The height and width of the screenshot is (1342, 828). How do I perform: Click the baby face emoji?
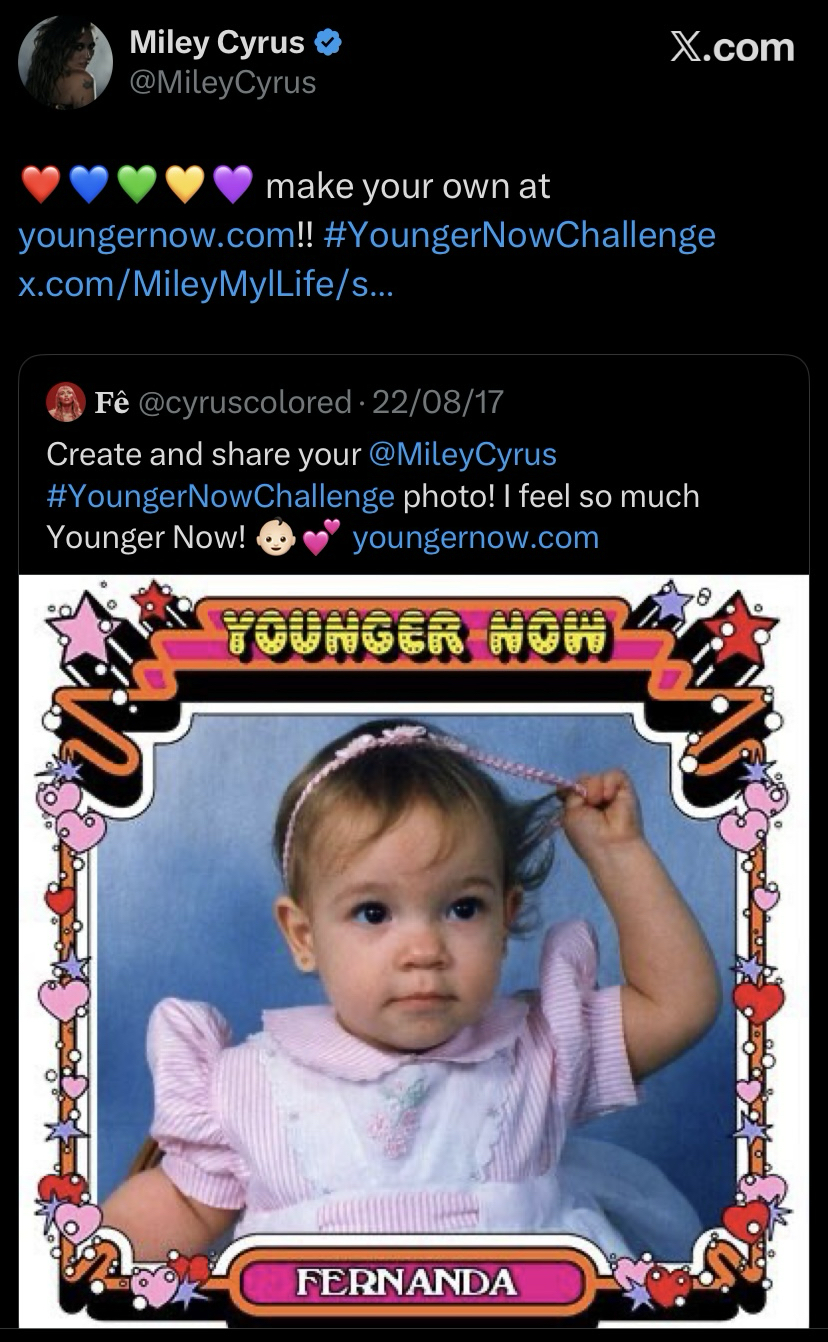tap(276, 538)
